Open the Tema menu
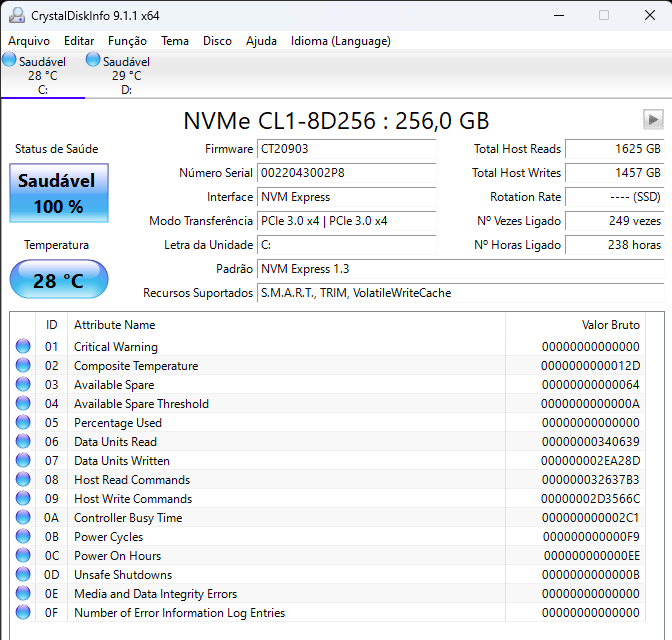 click(175, 41)
